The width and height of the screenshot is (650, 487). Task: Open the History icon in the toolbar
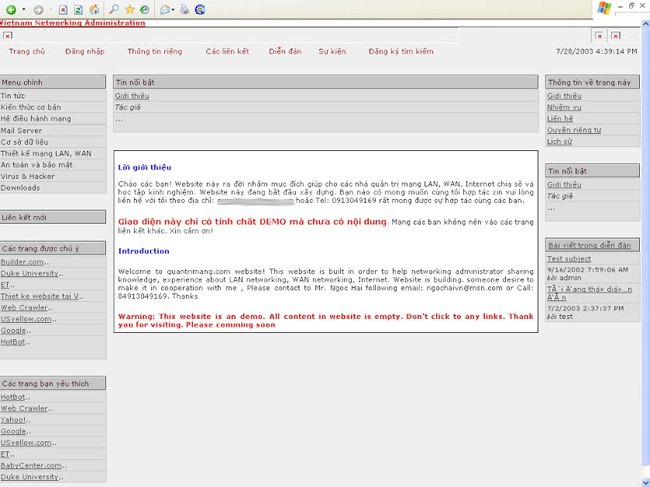tap(144, 9)
